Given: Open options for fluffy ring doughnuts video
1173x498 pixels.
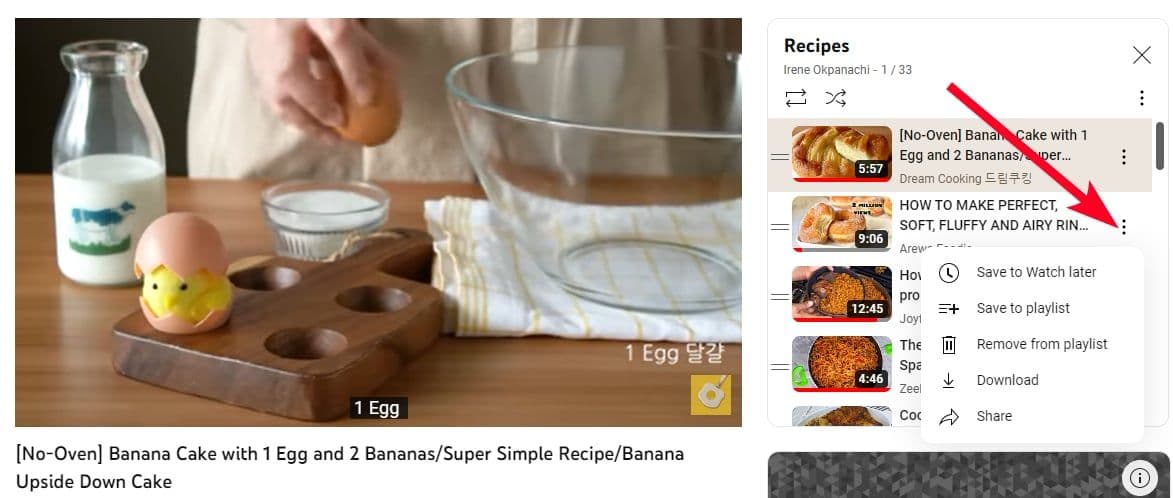Looking at the screenshot, I should pyautogui.click(x=1124, y=227).
